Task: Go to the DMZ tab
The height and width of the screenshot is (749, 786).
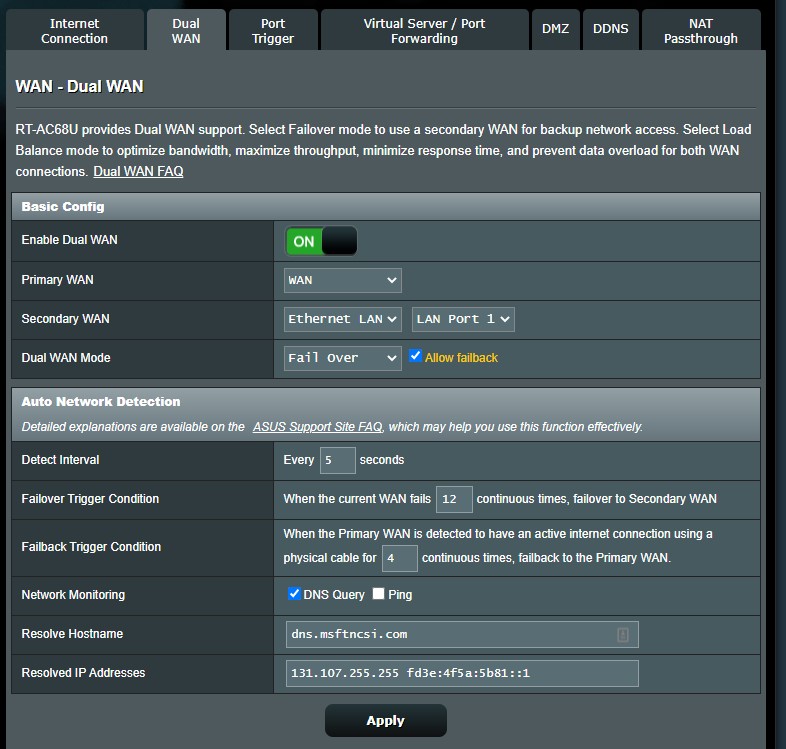Action: (x=555, y=29)
